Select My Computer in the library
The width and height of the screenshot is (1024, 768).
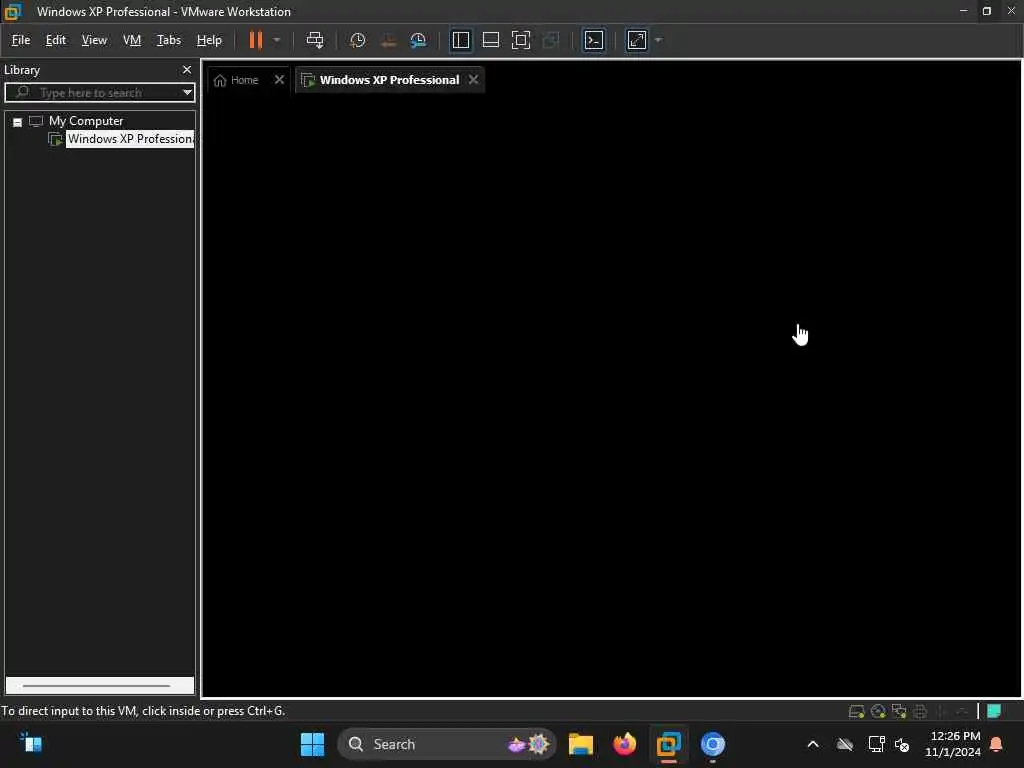tap(86, 121)
